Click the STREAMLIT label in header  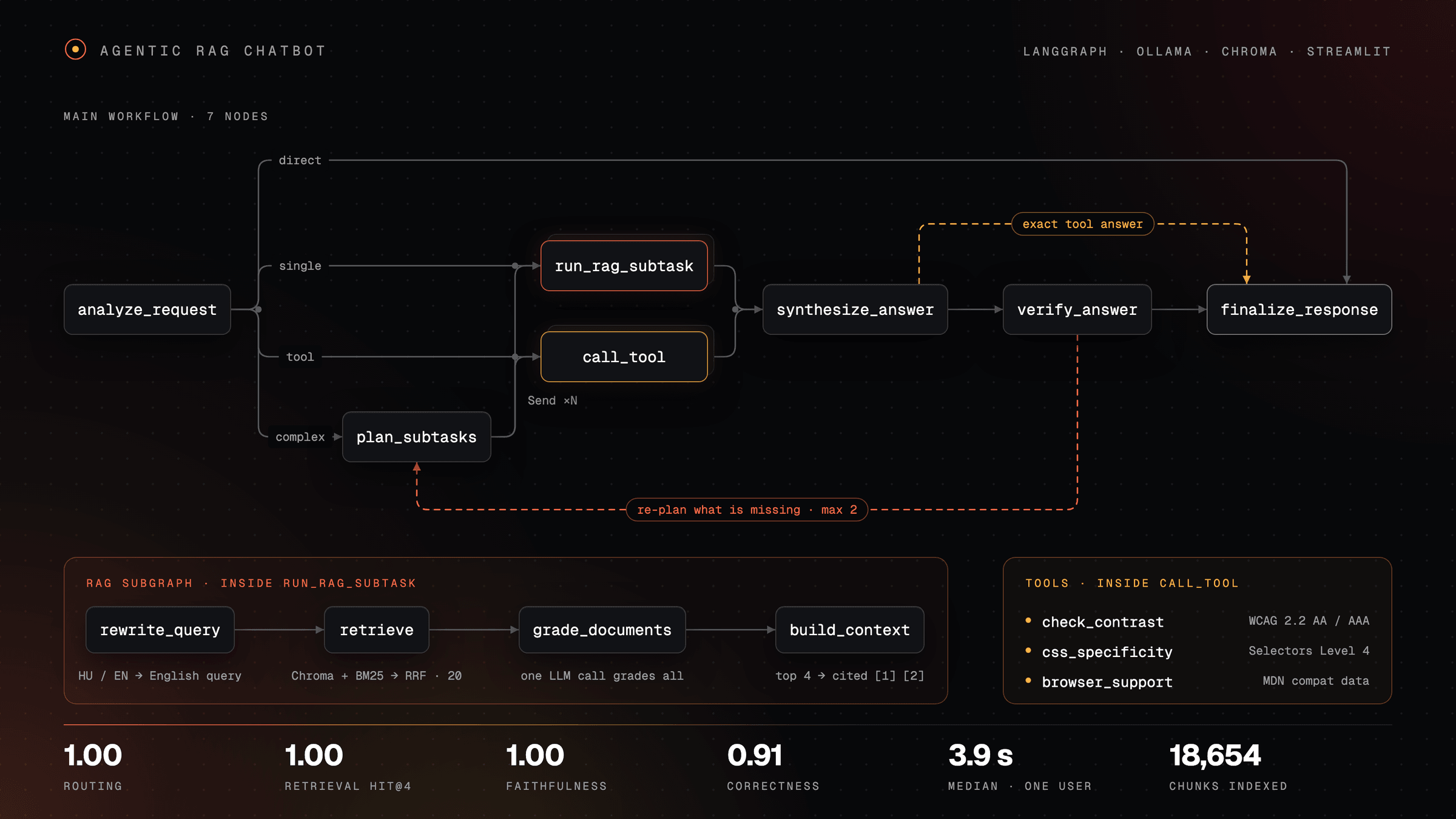(x=1349, y=52)
